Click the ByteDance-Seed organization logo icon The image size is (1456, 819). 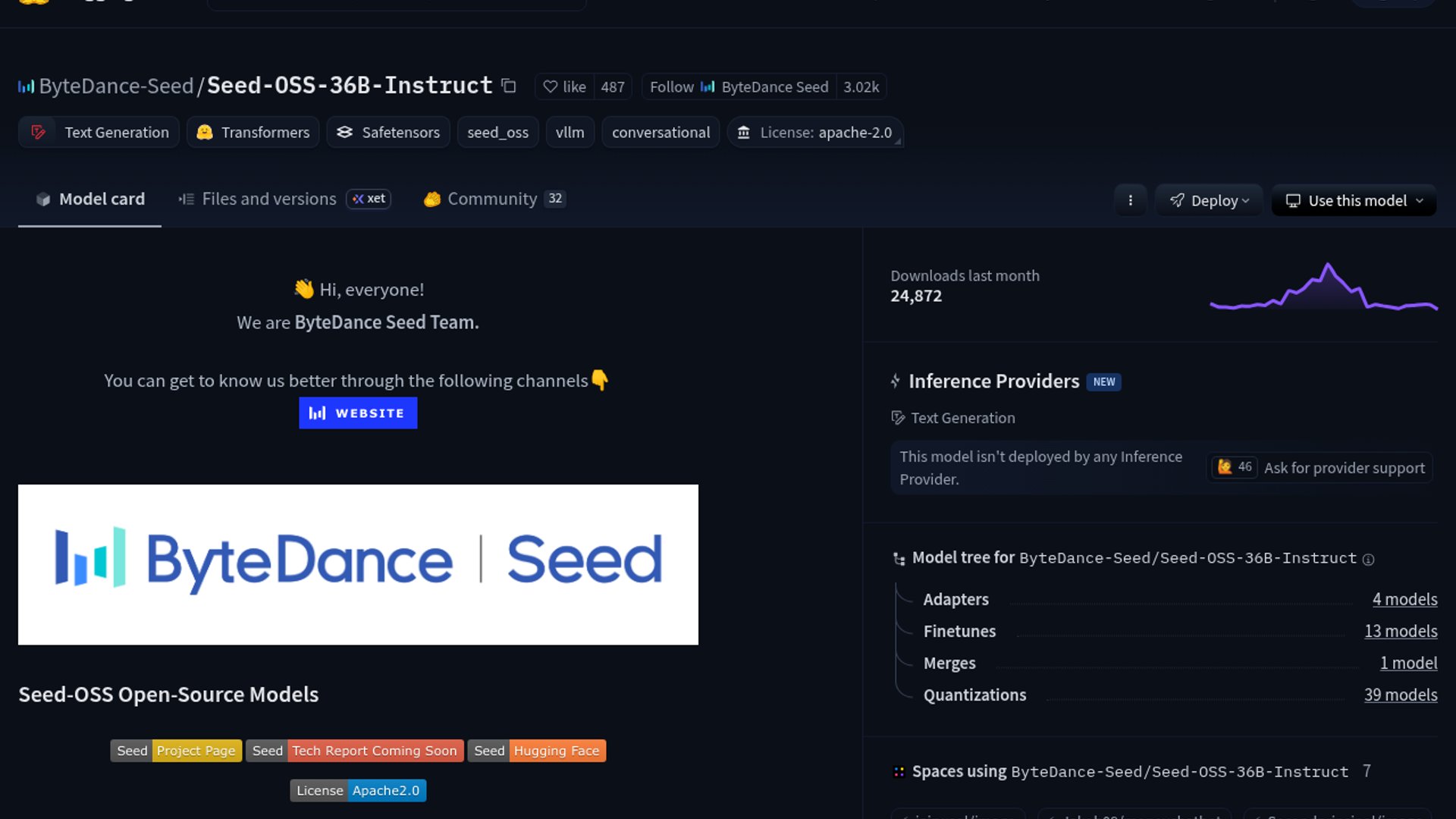pyautogui.click(x=27, y=87)
